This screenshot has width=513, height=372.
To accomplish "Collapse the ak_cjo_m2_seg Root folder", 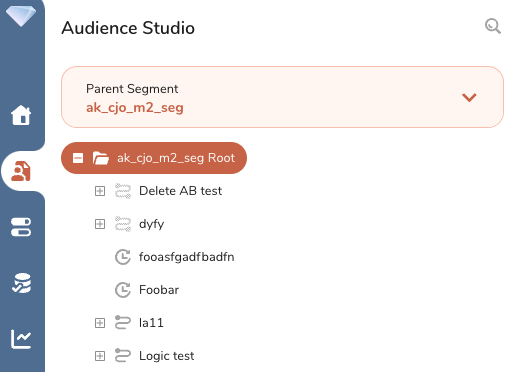I will tap(78, 158).
